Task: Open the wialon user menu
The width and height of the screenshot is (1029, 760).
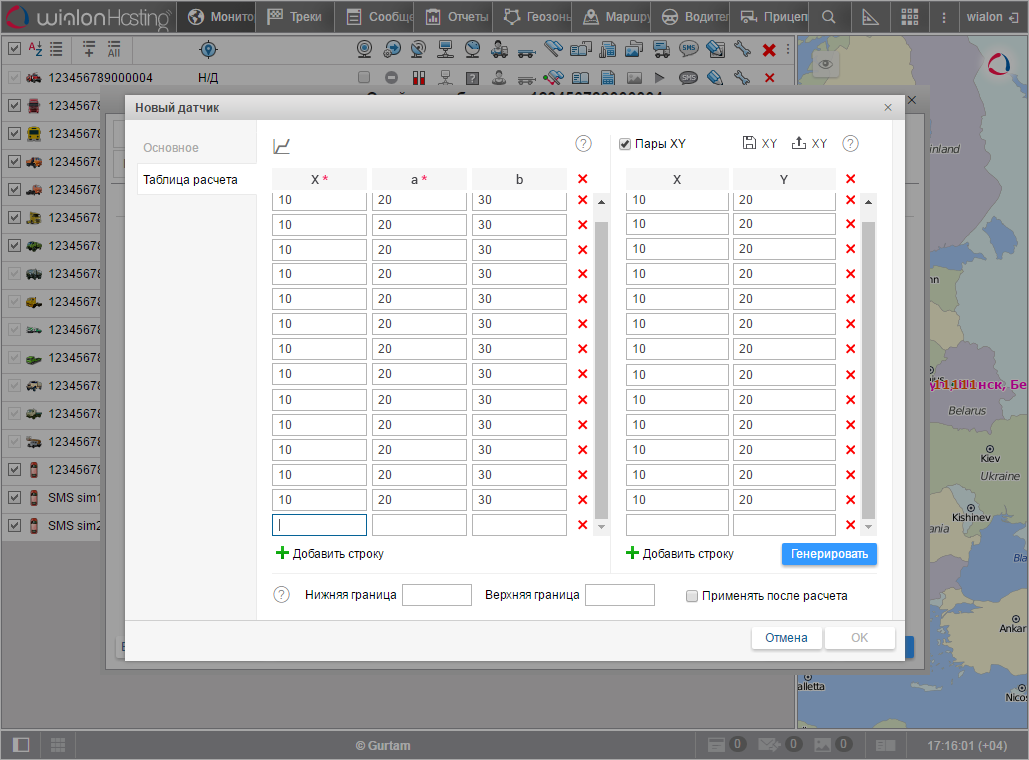Action: click(x=985, y=17)
